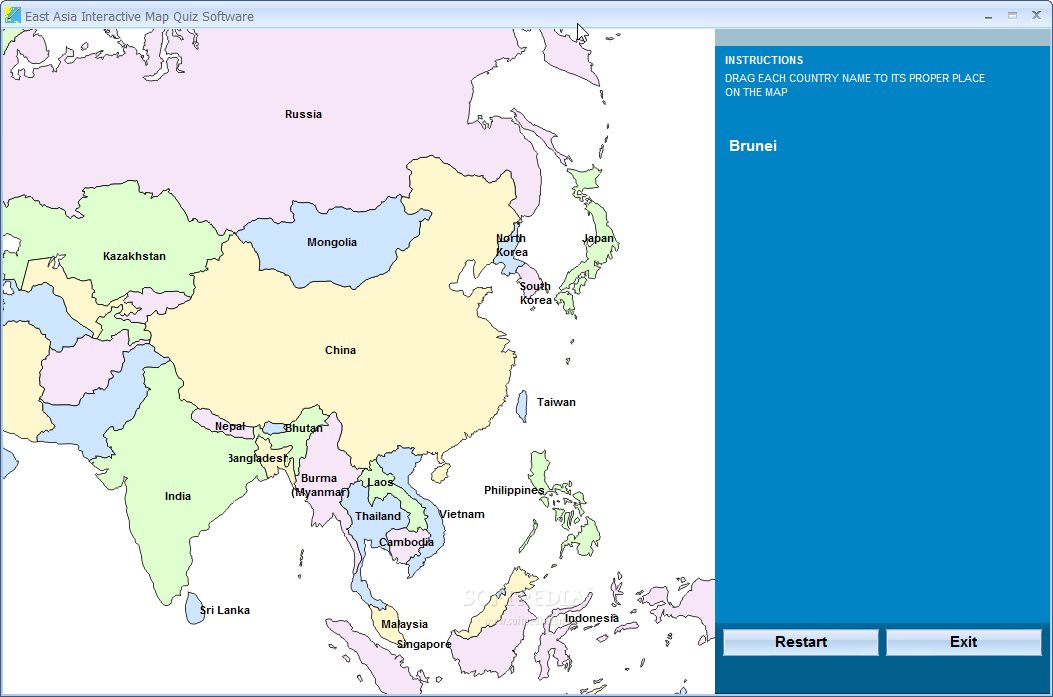This screenshot has width=1053, height=697.
Task: Click the China label on the map
Action: (x=340, y=350)
